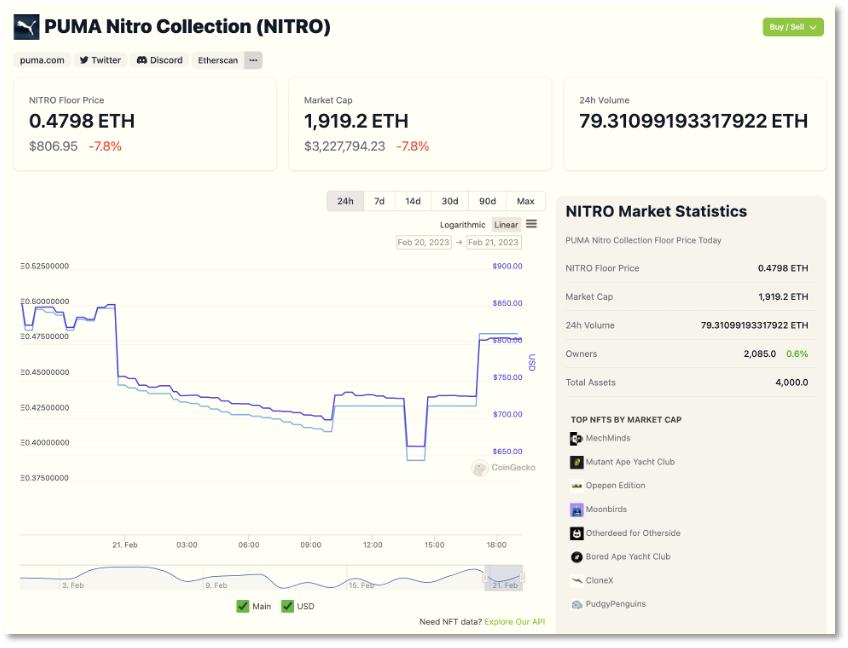Toggle the USD series checkbox
848x648 pixels.
click(x=287, y=606)
